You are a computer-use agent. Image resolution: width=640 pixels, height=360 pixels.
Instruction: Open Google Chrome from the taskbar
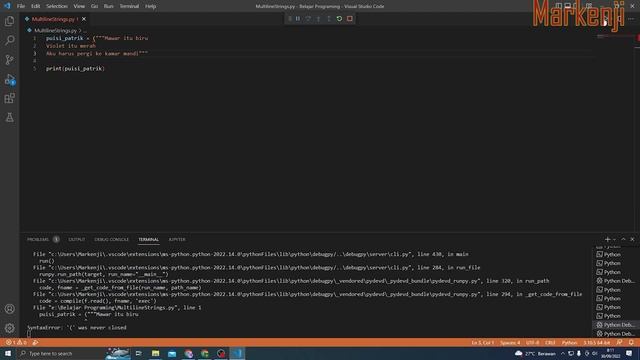click(204, 353)
